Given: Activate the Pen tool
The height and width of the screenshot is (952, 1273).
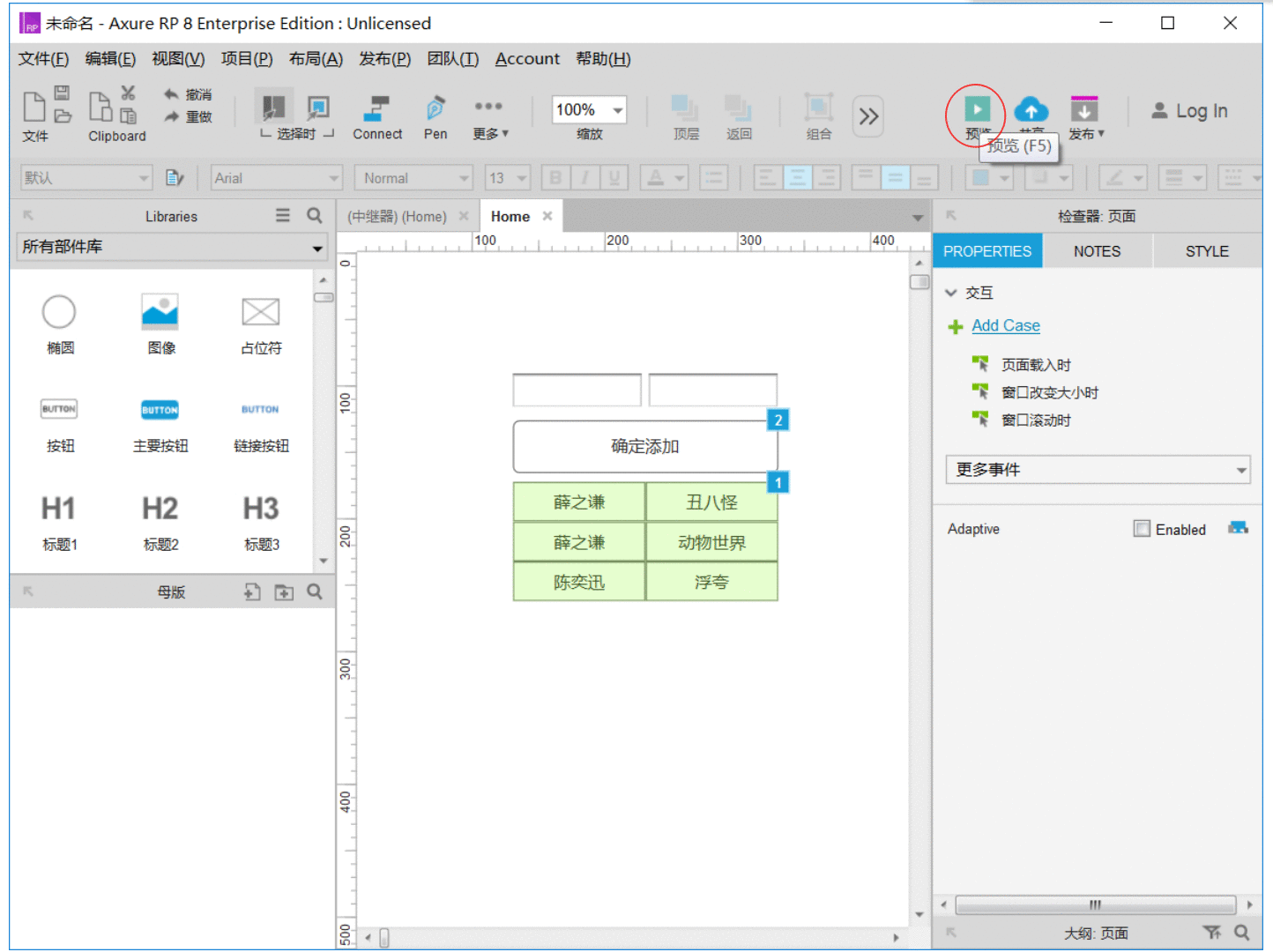Looking at the screenshot, I should coord(435,117).
